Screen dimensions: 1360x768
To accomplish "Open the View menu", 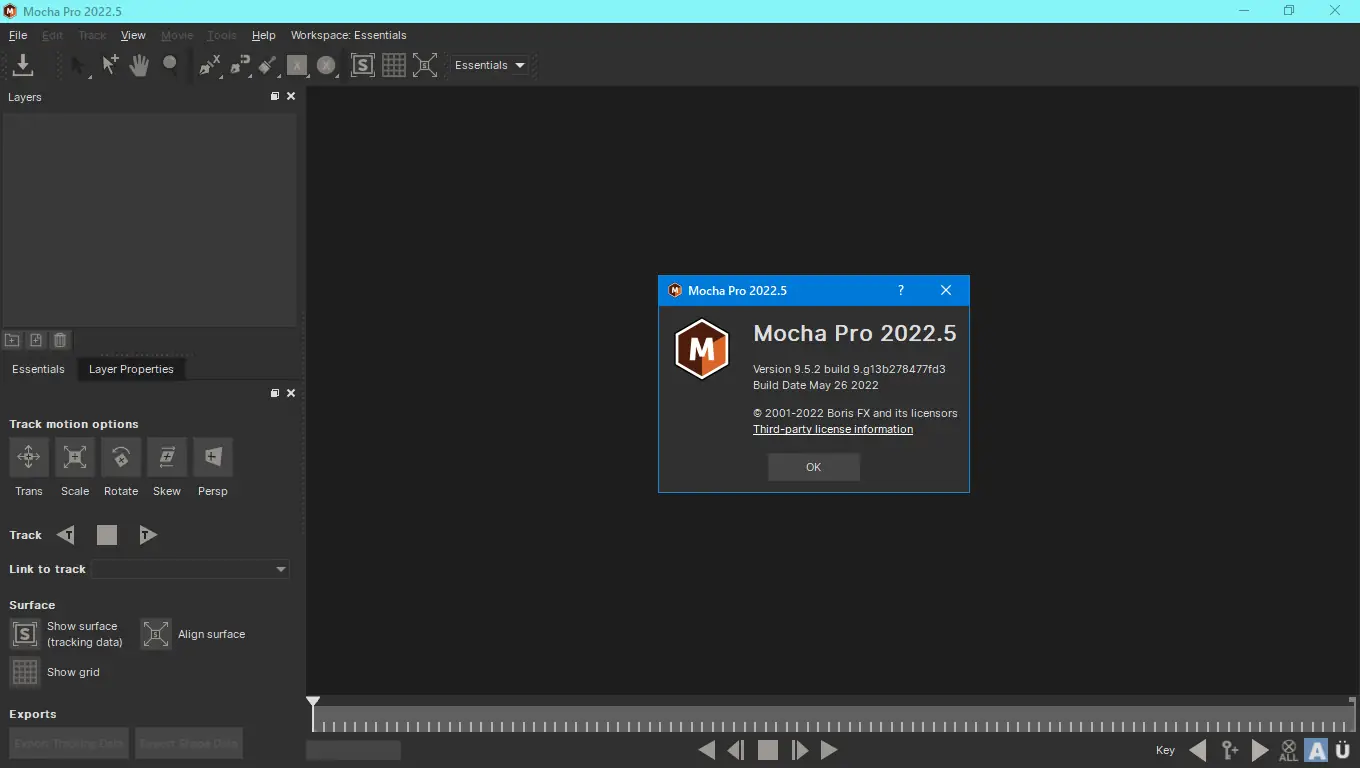I will (x=133, y=35).
